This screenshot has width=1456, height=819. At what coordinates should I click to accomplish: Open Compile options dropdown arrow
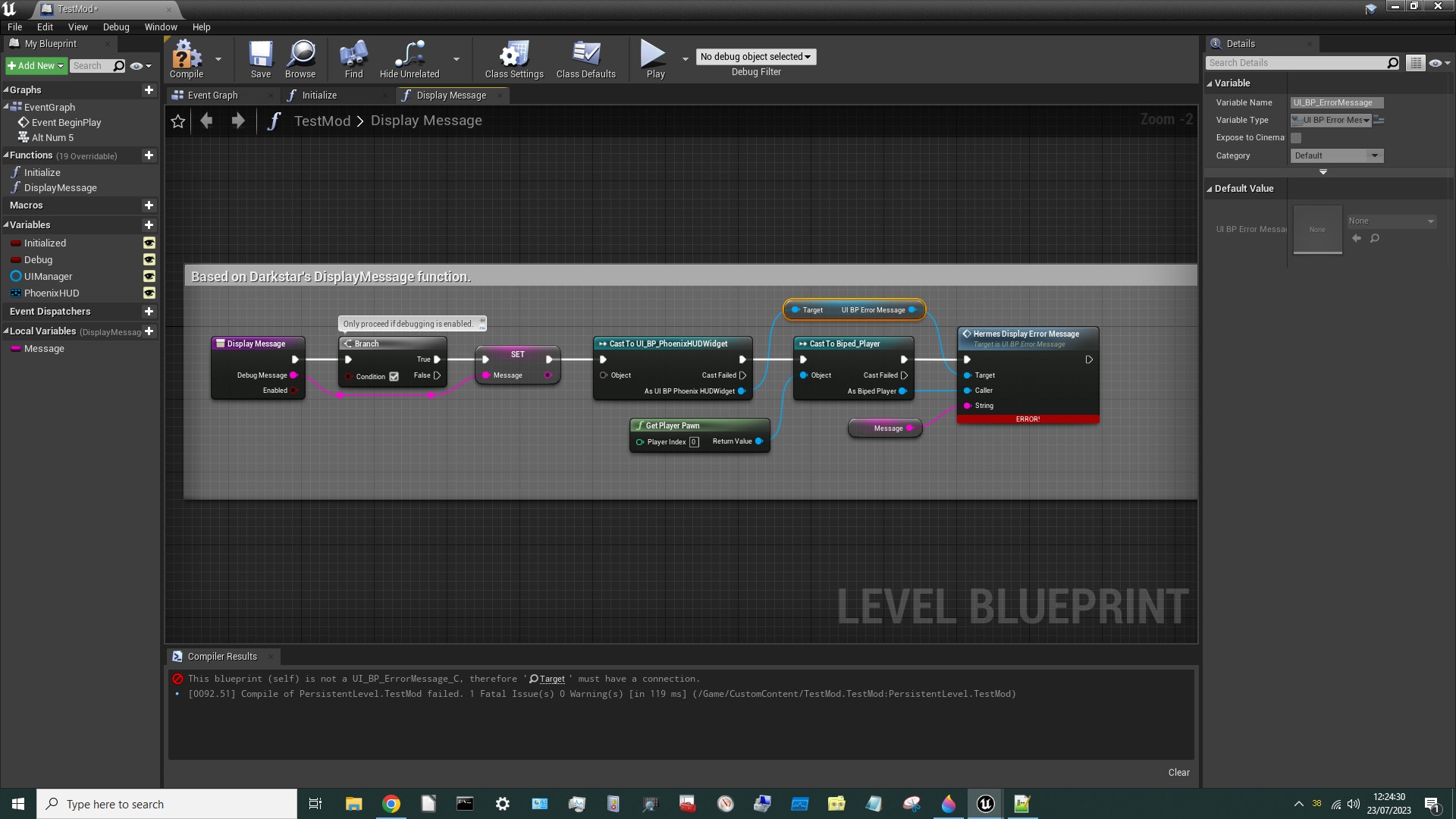[x=218, y=58]
